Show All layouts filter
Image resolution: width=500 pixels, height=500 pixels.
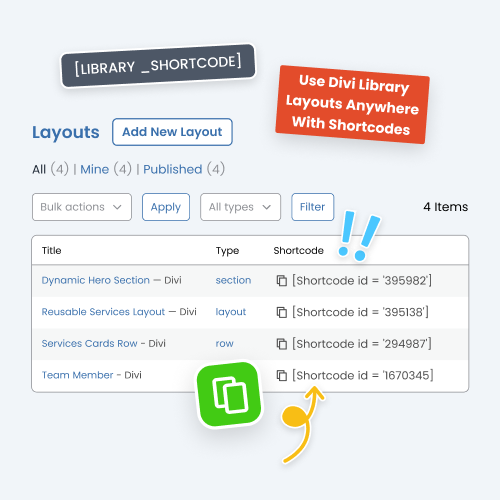point(39,169)
